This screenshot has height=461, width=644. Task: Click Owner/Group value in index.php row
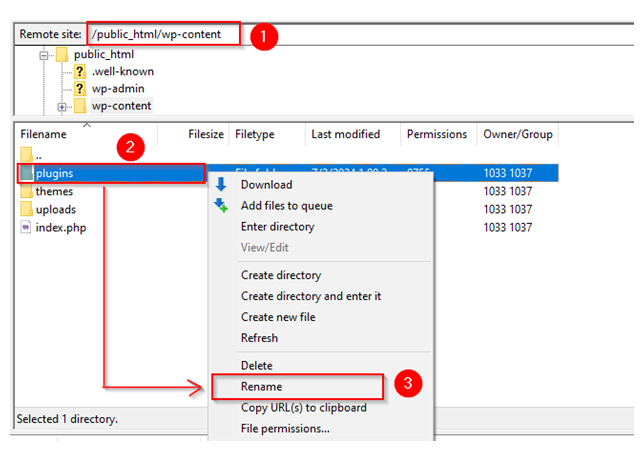point(508,227)
